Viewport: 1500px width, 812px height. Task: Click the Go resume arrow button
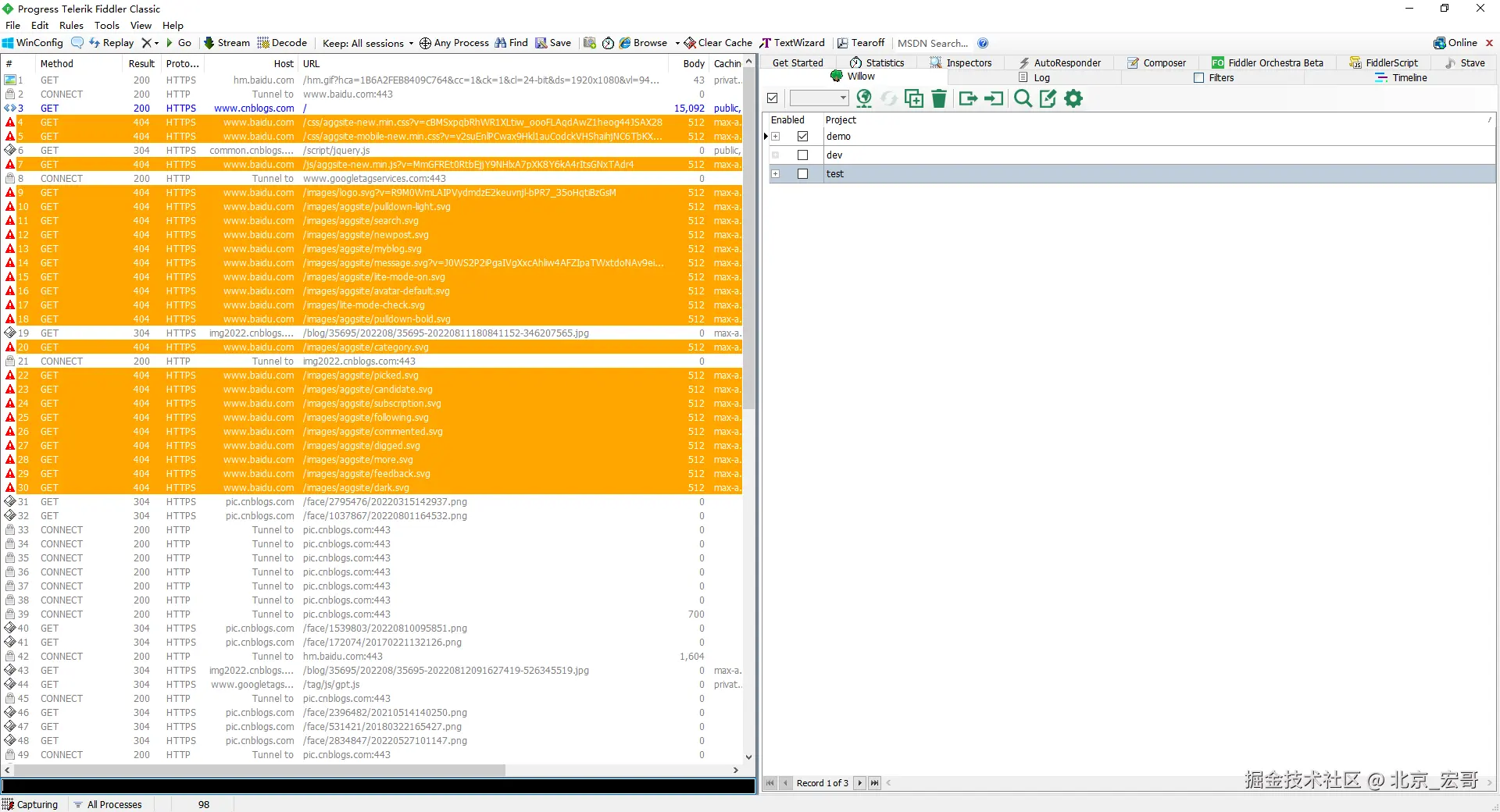[x=179, y=43]
